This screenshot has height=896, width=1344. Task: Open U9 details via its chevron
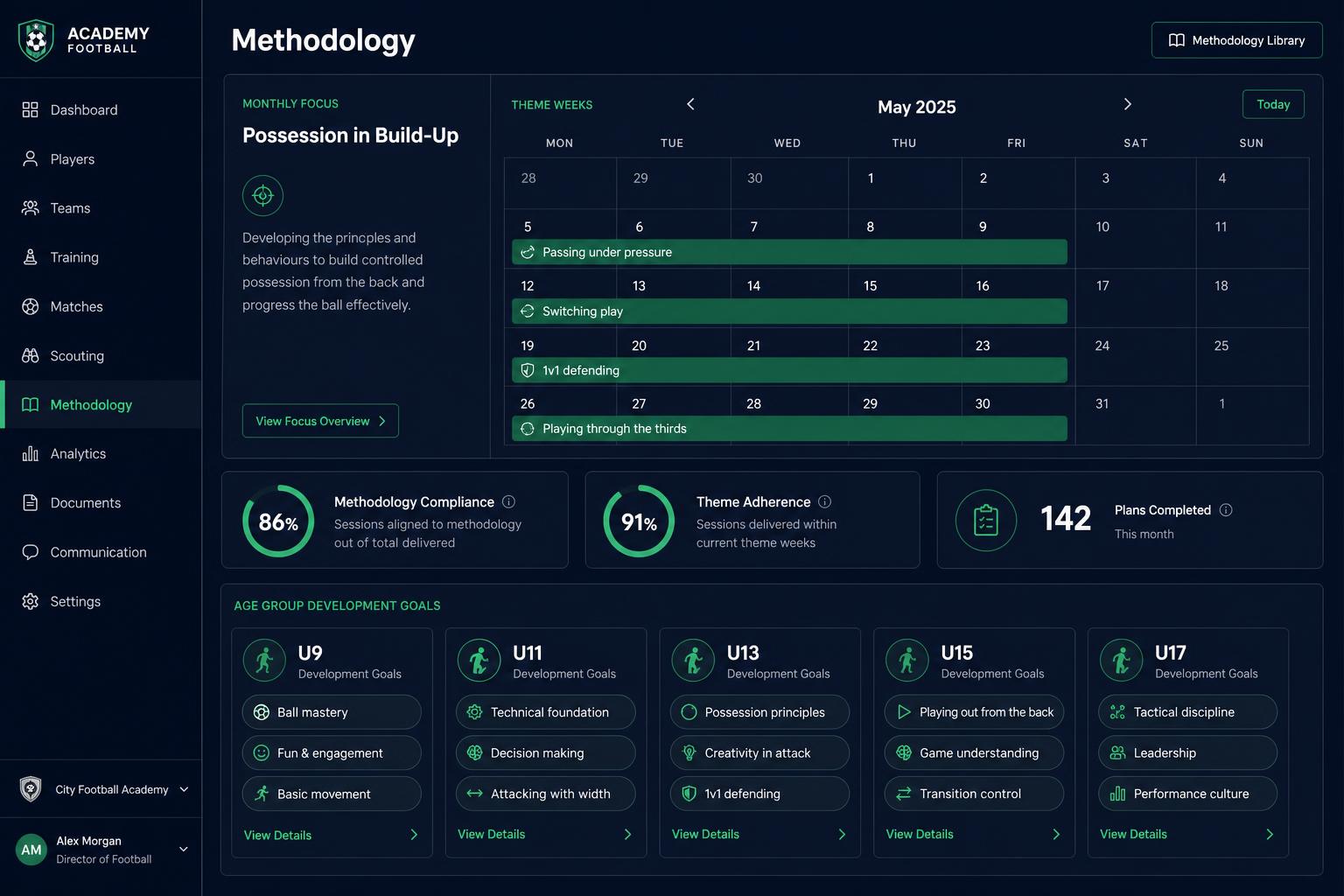[x=414, y=835]
